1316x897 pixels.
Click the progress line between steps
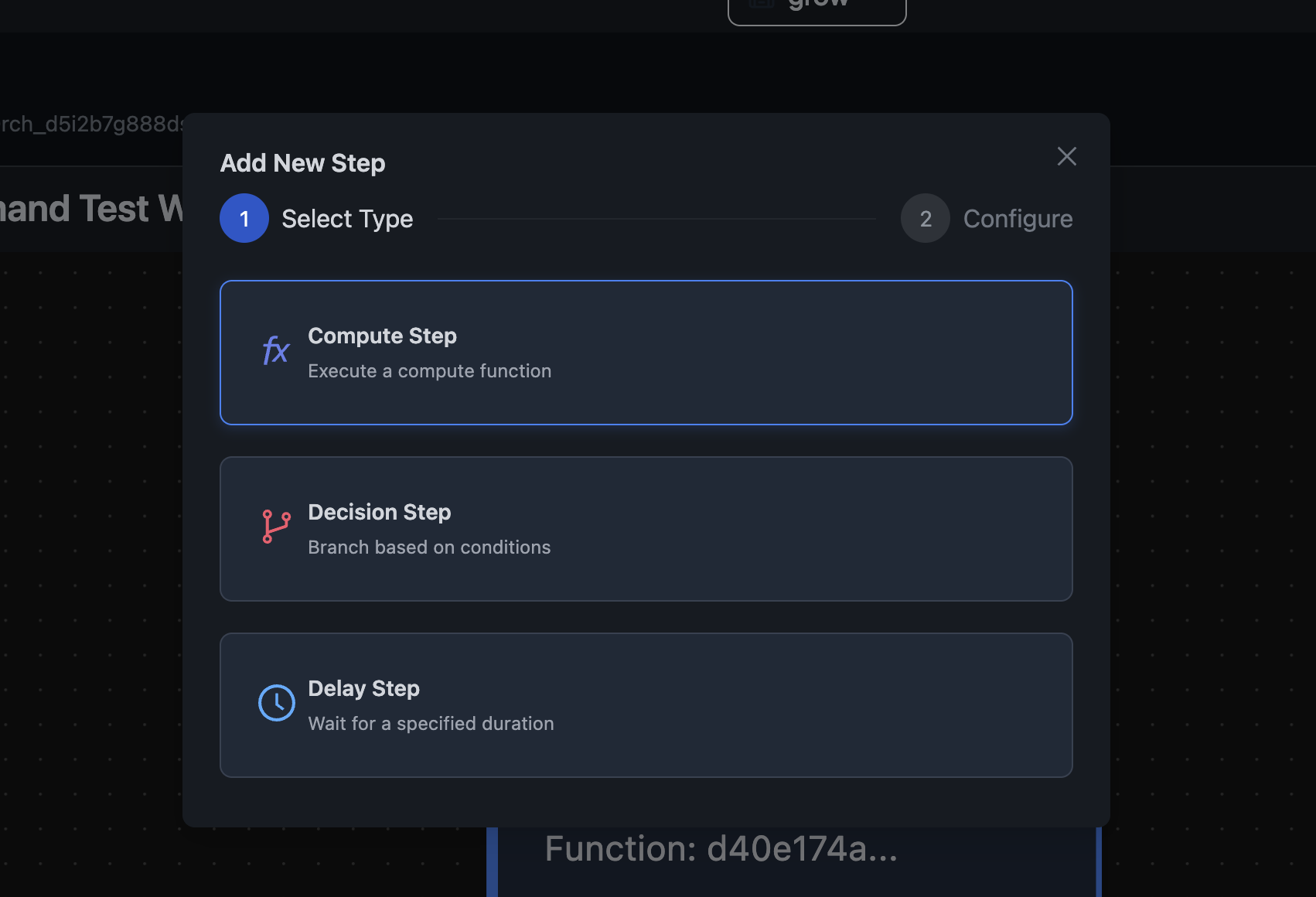[656, 219]
